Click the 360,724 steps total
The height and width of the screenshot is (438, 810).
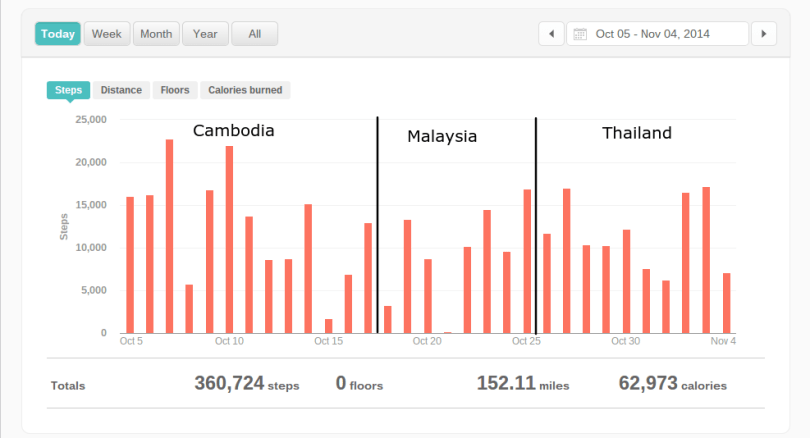246,384
